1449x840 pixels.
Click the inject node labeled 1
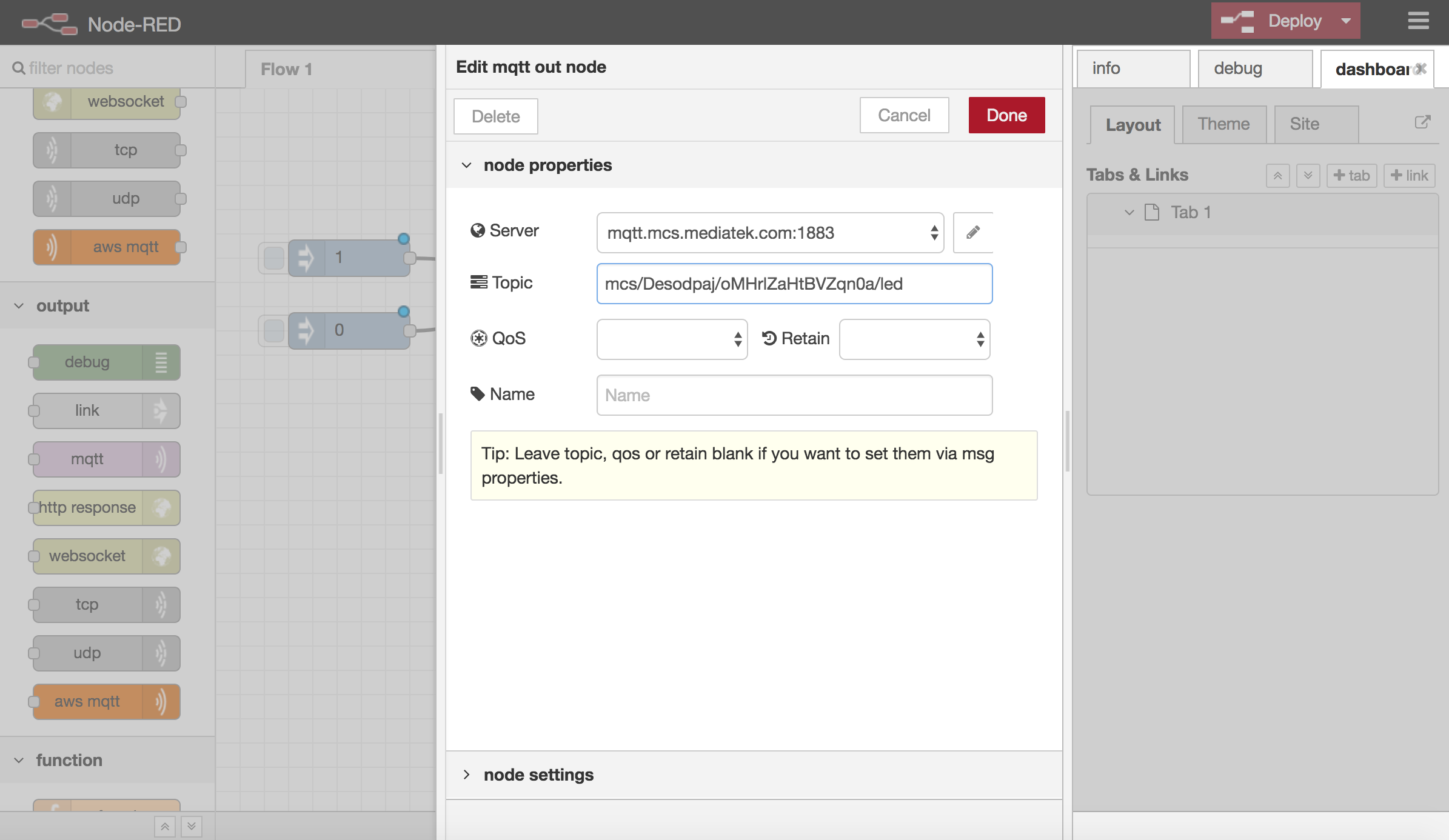(x=349, y=258)
